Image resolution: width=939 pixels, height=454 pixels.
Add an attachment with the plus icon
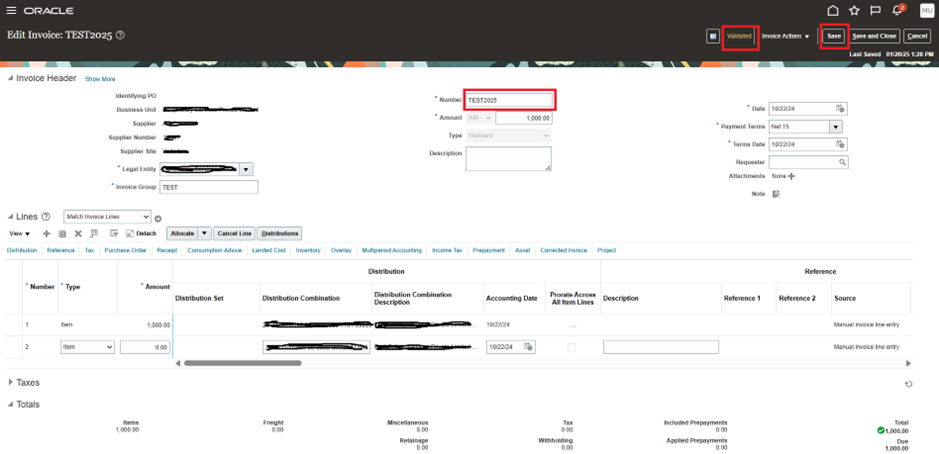(791, 176)
